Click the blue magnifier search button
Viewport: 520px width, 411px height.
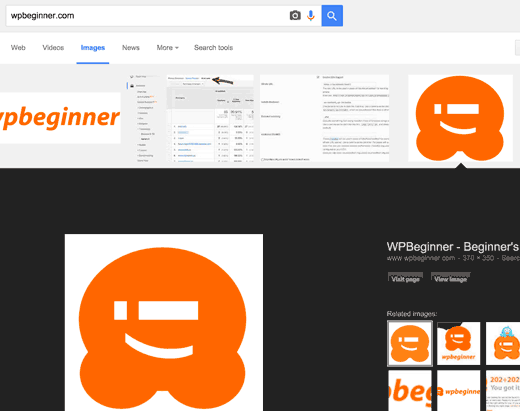click(332, 15)
